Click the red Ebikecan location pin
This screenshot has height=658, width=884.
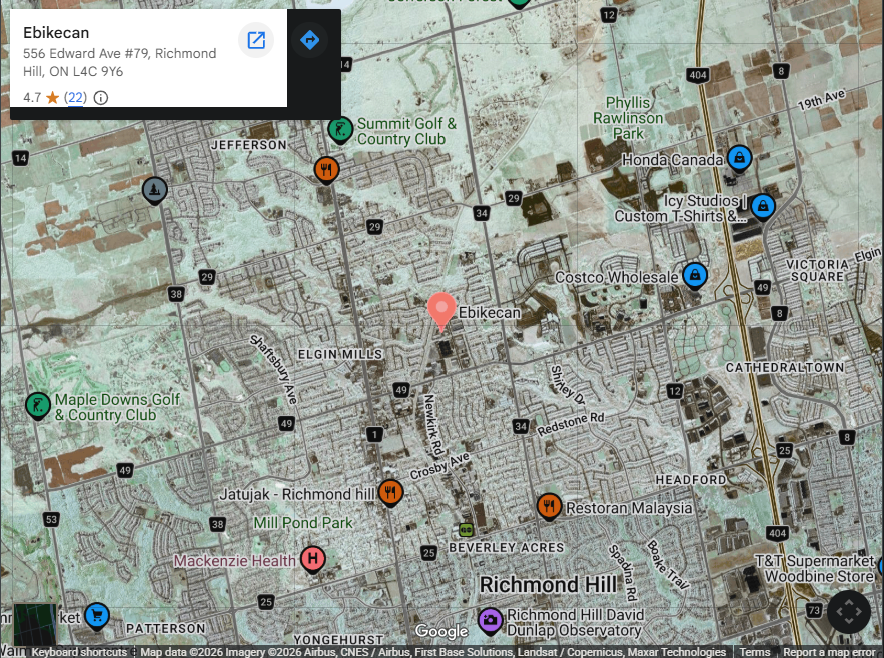point(441,310)
